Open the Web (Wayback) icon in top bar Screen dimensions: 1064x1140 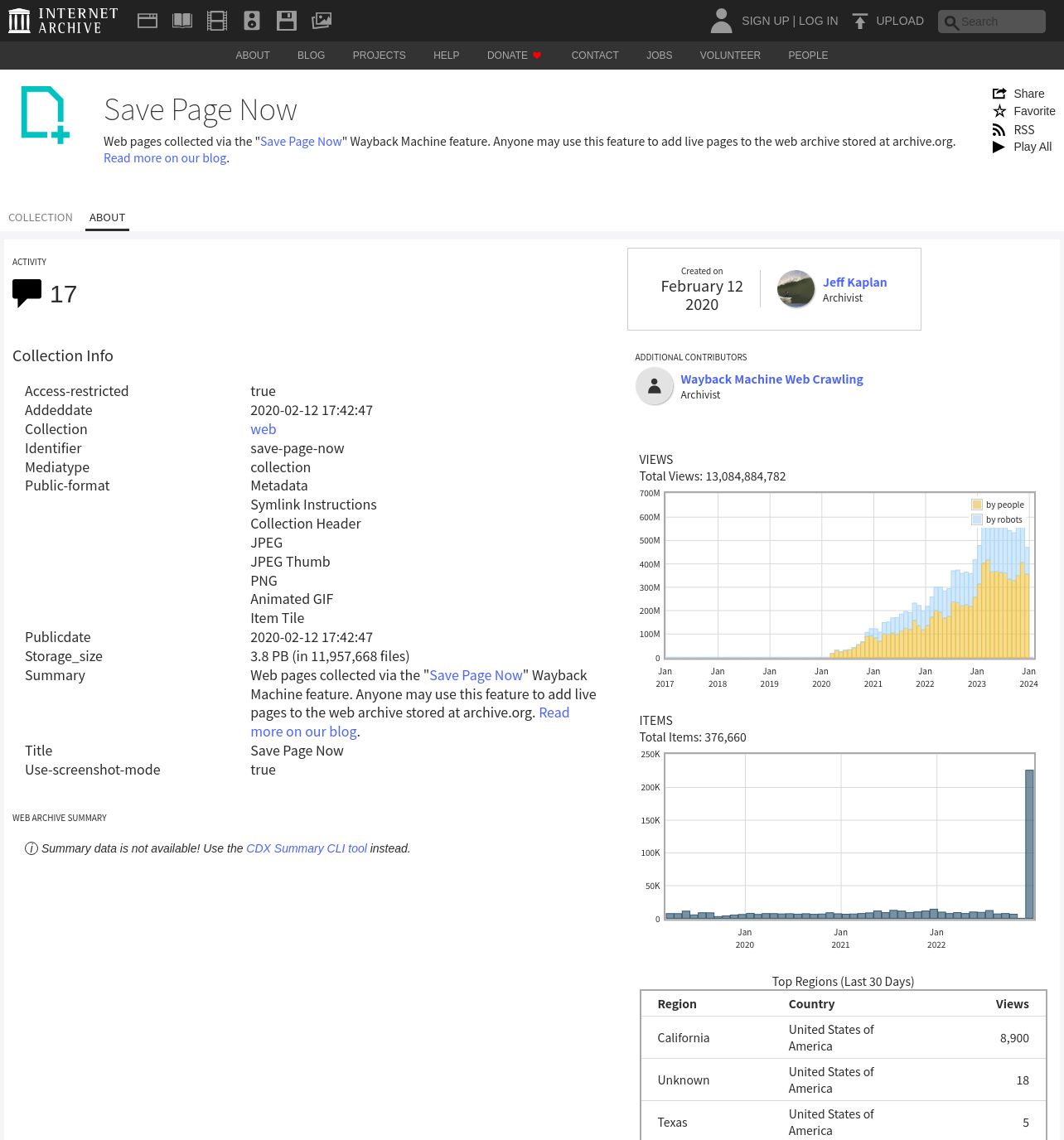(x=148, y=21)
